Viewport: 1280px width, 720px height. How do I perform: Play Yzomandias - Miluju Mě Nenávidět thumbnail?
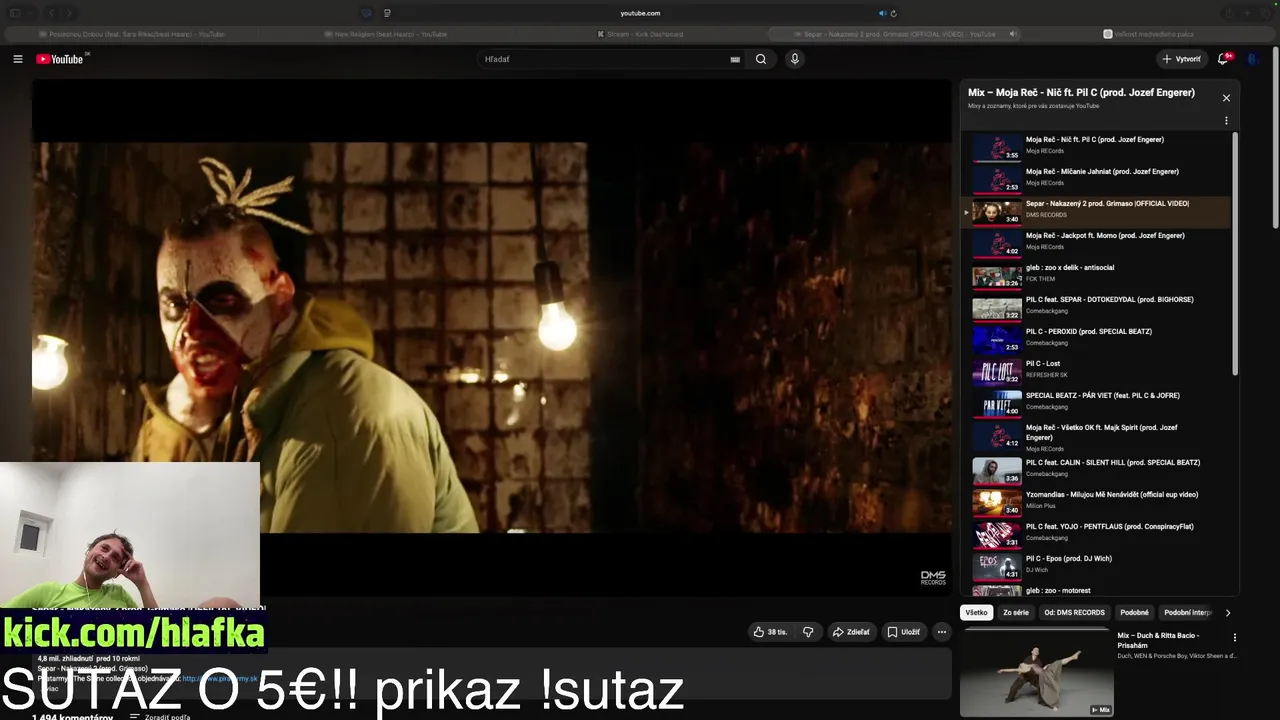[x=997, y=503]
